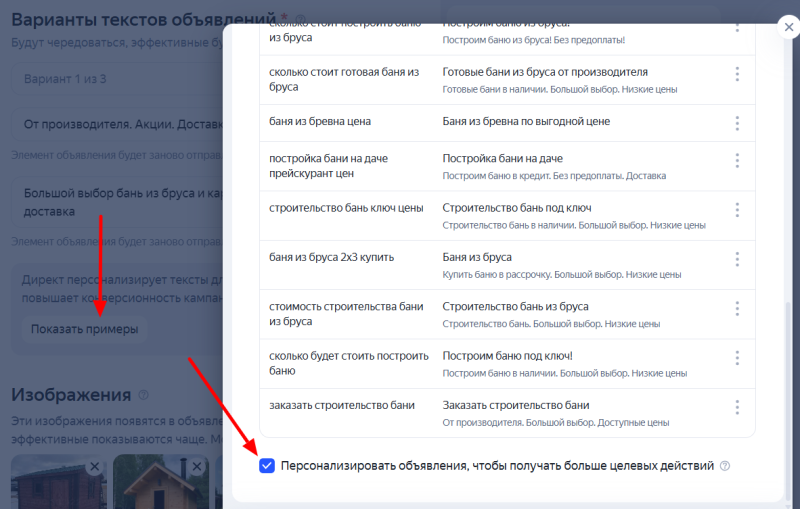Open options menu for 'Баня из бревна по выгодной цене' row
The width and height of the screenshot is (800, 509).
[737, 123]
